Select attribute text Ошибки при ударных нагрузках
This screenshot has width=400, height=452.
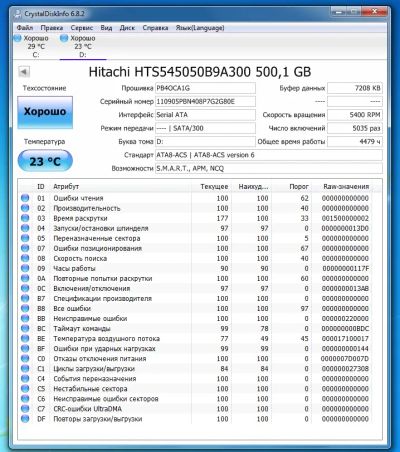pos(104,349)
